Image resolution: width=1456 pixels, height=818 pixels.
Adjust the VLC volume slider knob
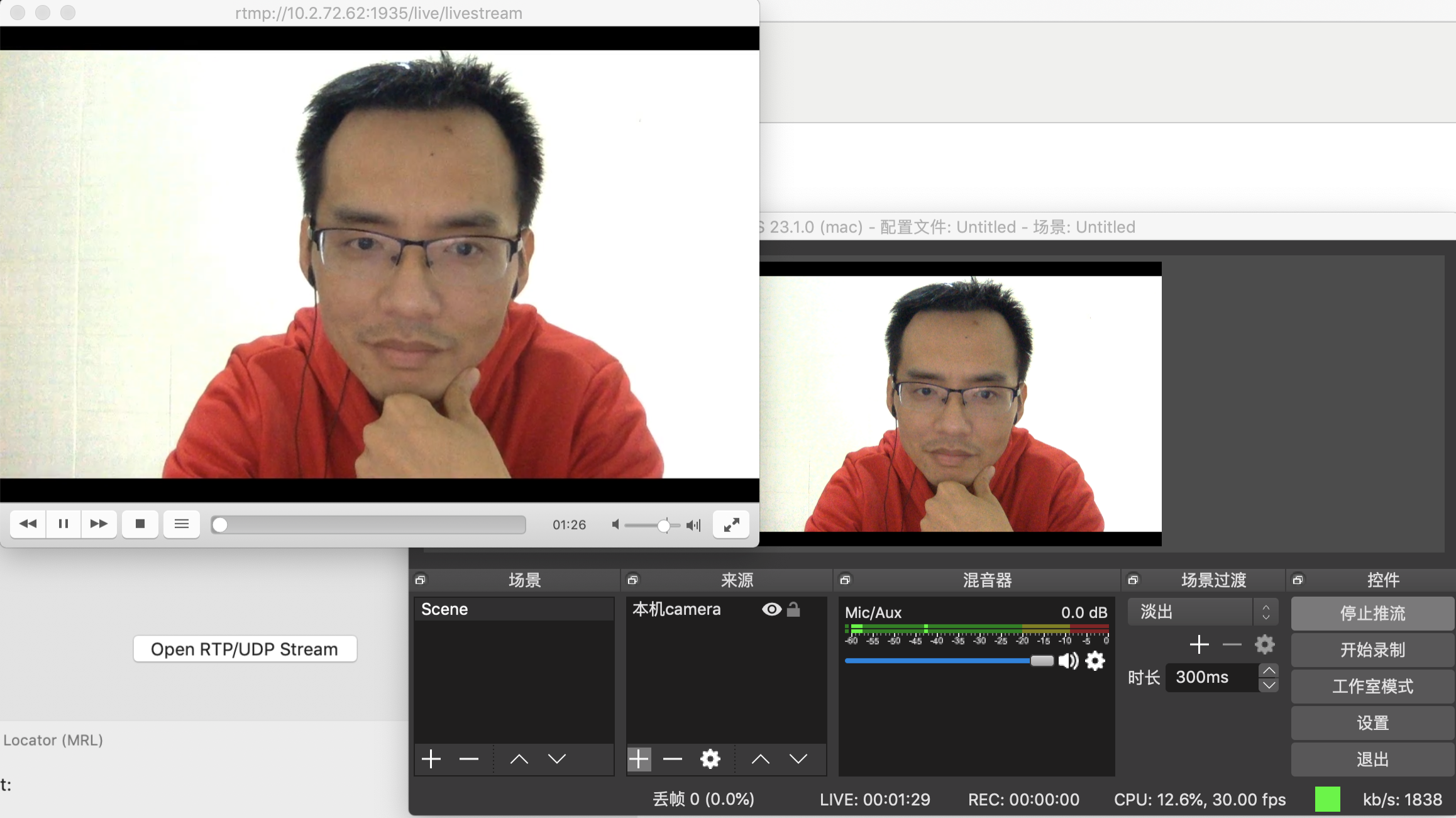tap(664, 525)
